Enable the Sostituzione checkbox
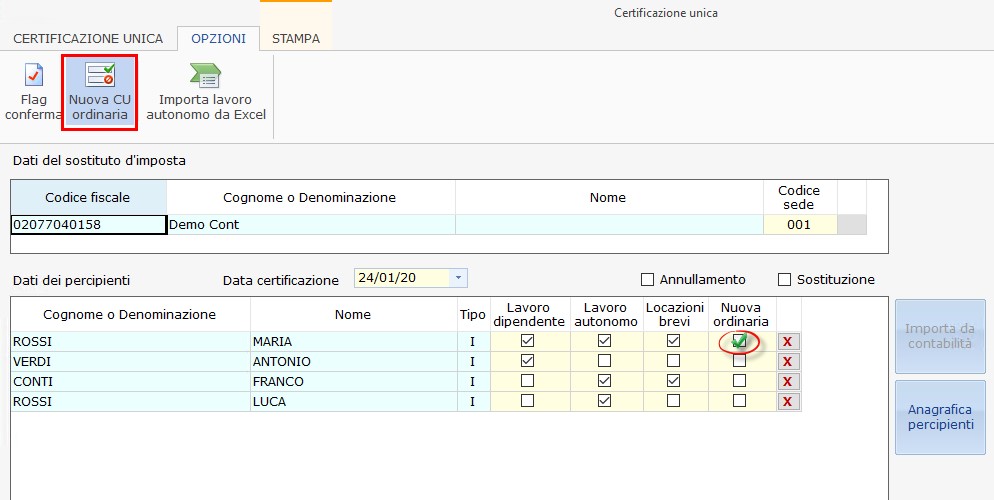Screen dimensions: 994x500 pos(784,280)
